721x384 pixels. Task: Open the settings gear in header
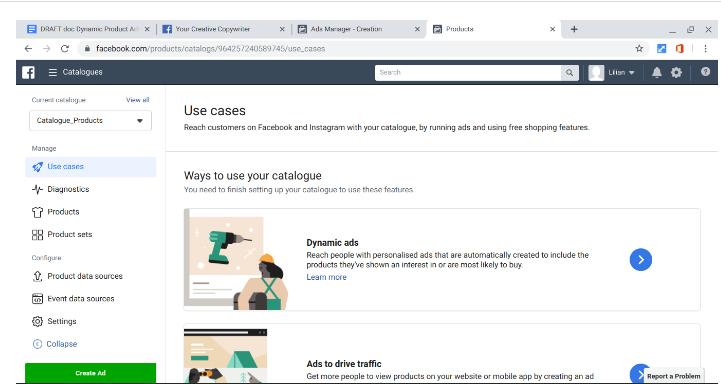point(676,72)
